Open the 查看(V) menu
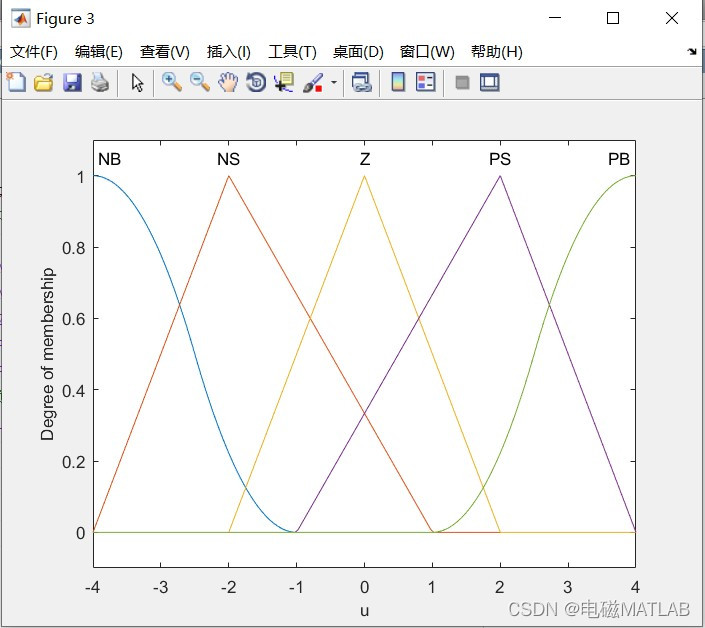Screen dimensions: 705x628 [x=165, y=52]
